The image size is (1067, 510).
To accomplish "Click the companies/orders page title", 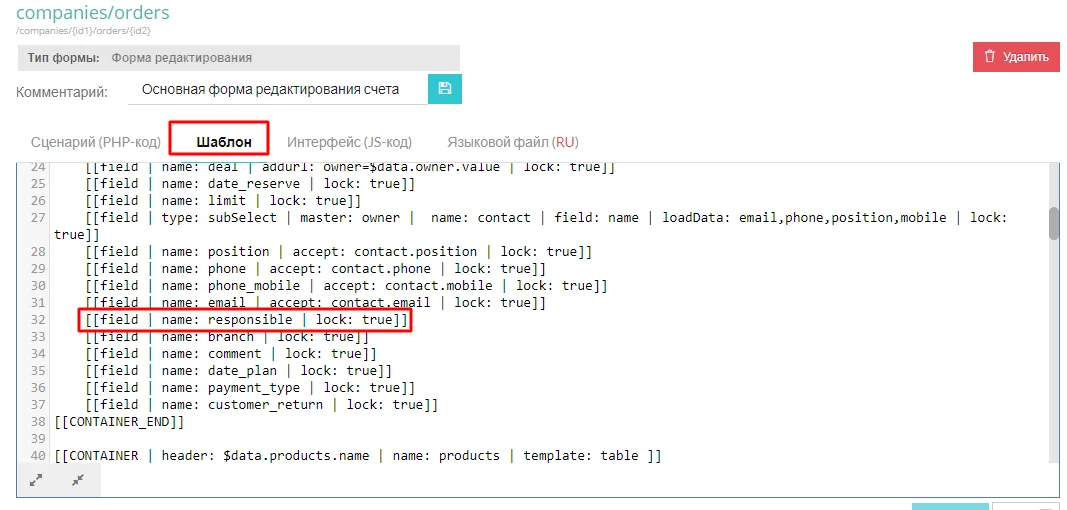I will 93,13.
